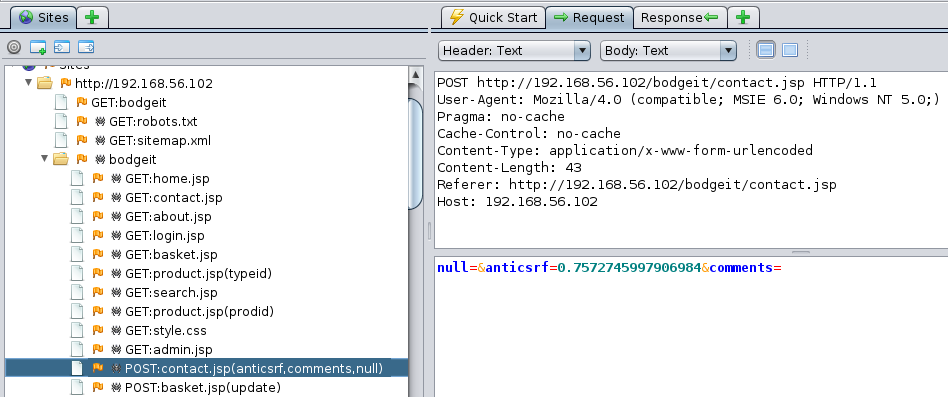Select the GET:about.jsp tree entry

pos(169,216)
